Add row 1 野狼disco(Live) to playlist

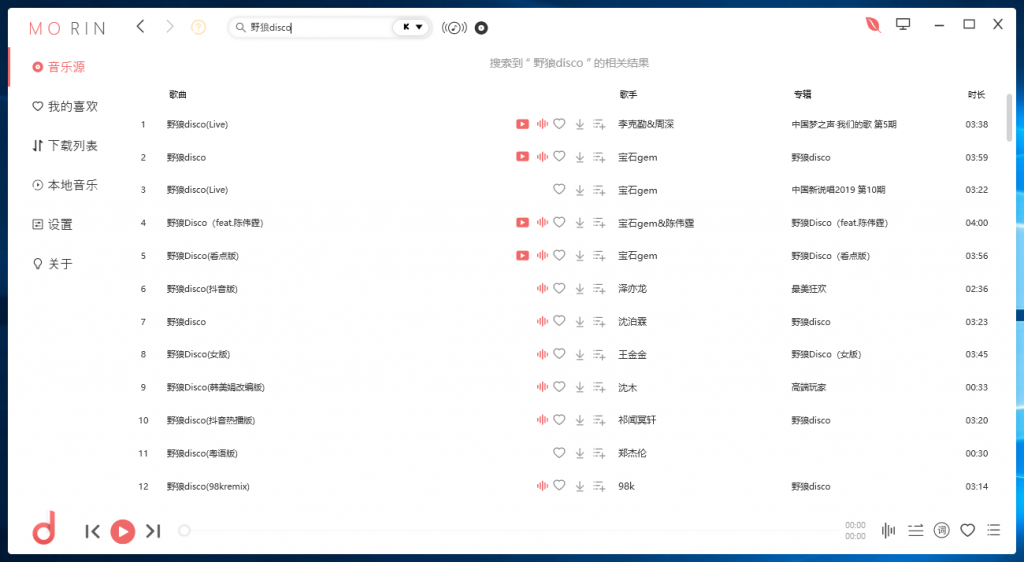(599, 124)
